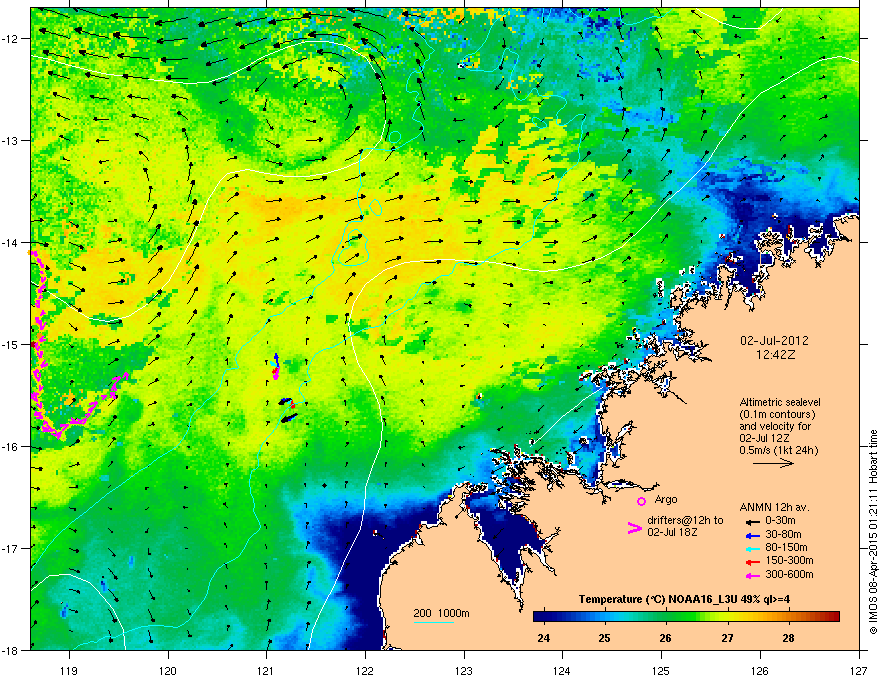Screen dimensions: 880x680
Task: Click the '80-150m' depth label
Action: point(786,548)
